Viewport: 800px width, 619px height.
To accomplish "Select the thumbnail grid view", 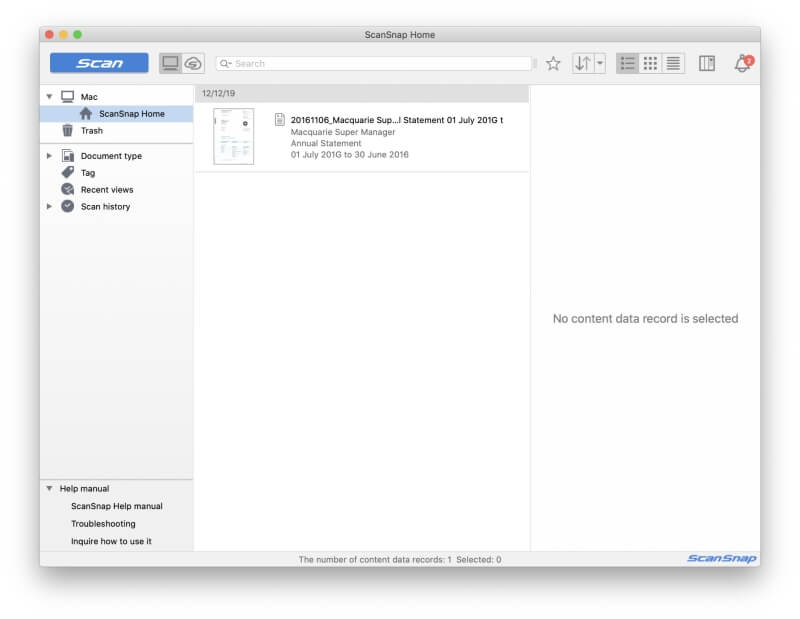I will click(650, 63).
